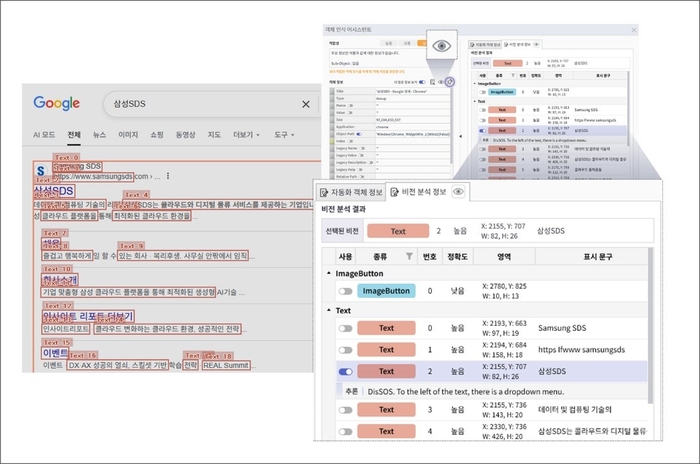
Task: Enable the enlarged Text row 4 switch
Action: 345,431
